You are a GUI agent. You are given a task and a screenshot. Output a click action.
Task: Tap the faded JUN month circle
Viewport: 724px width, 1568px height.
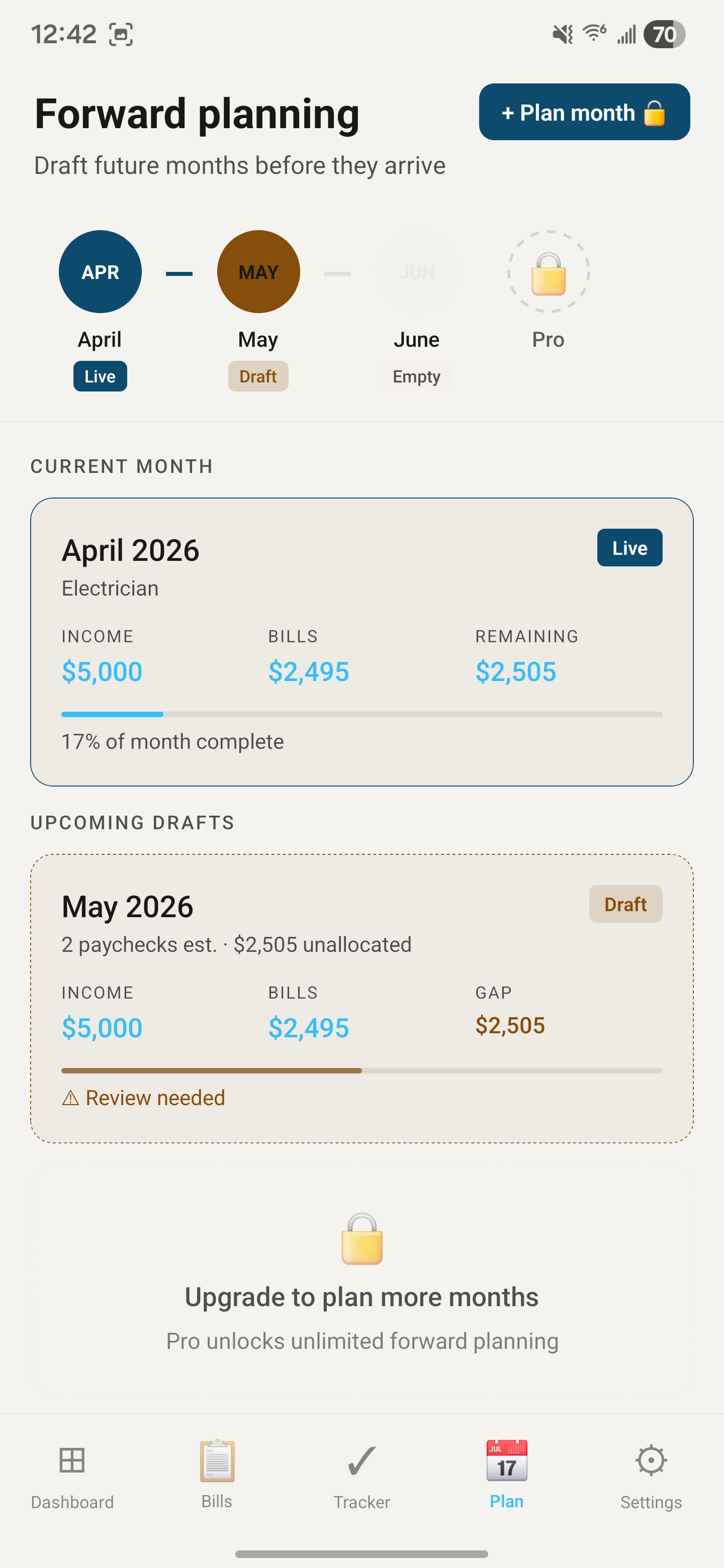tap(416, 271)
